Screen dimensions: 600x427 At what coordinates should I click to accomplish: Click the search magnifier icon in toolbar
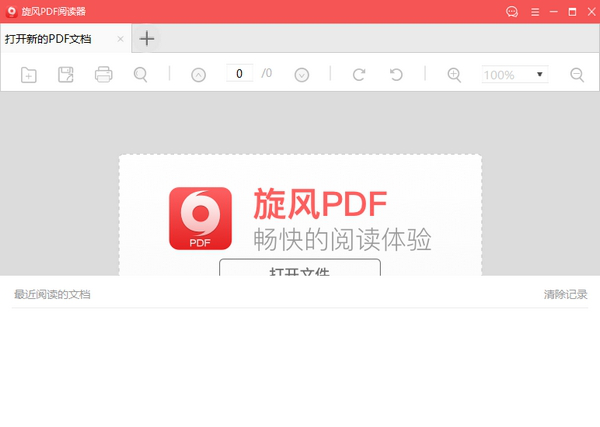140,75
